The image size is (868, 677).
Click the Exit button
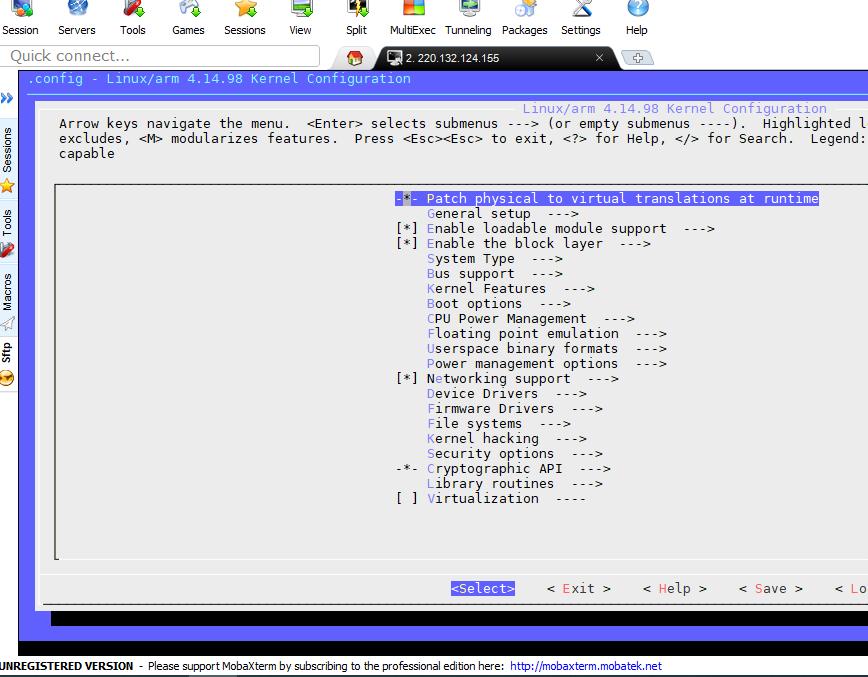578,588
